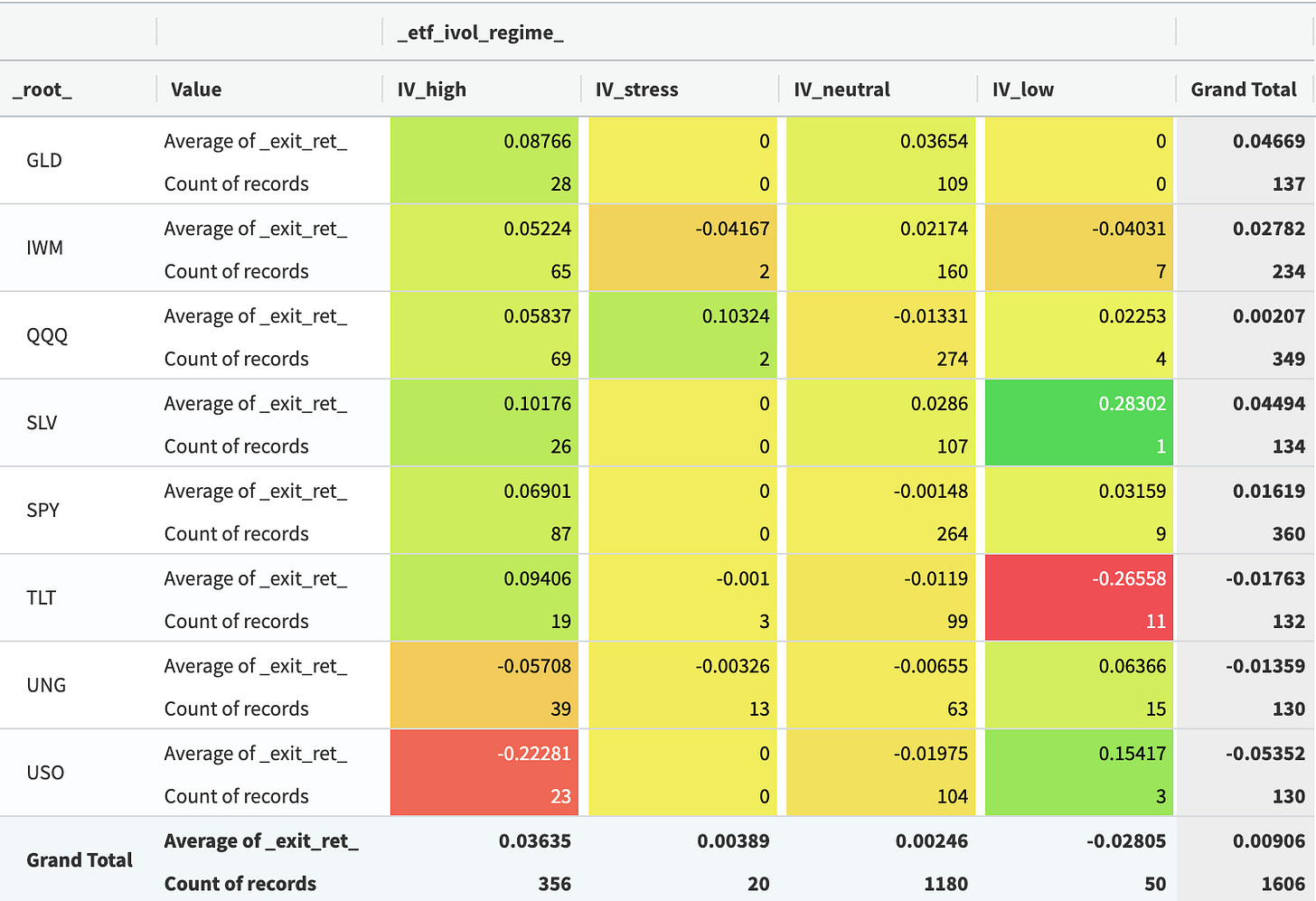Viewport: 1316px width, 901px height.
Task: Click overall average 0.00906
Action: pos(1269,841)
